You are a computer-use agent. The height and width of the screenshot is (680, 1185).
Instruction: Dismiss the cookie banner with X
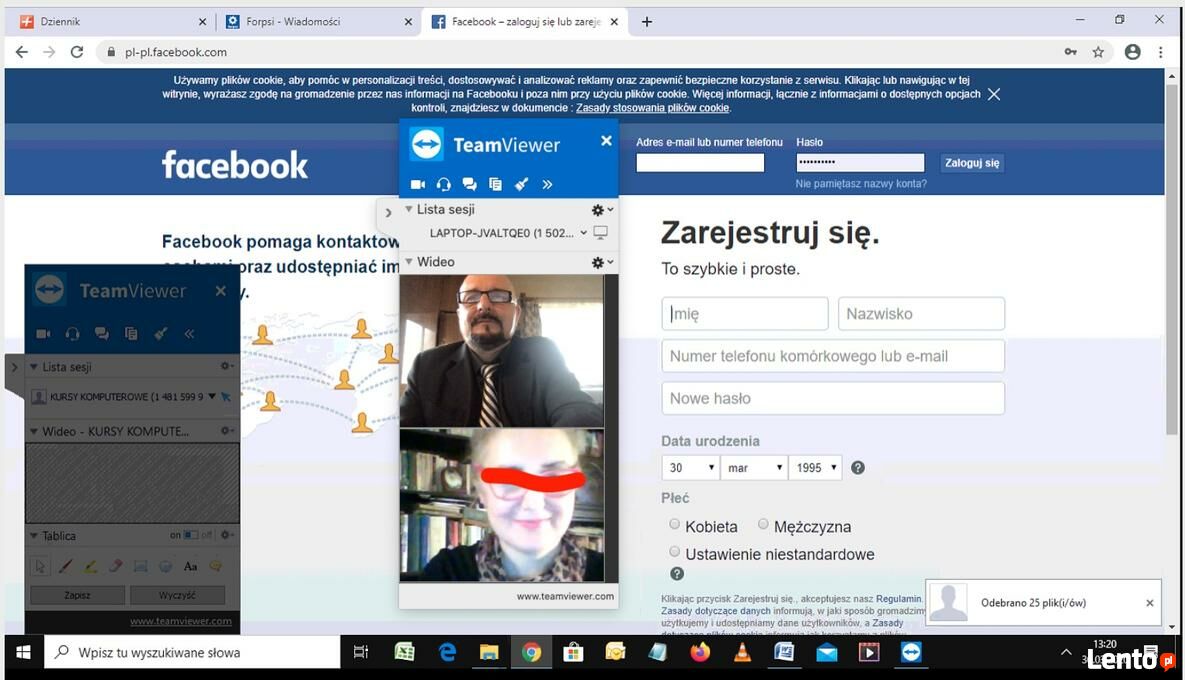(994, 94)
